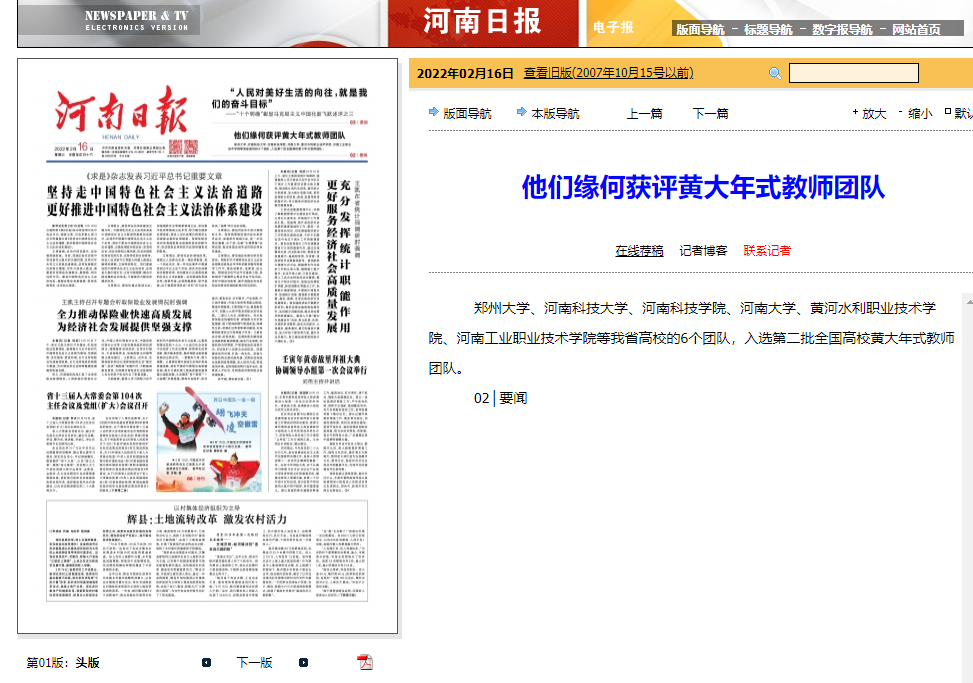Click the arrow icon beside 本版导航
The width and height of the screenshot is (973, 683).
point(521,112)
